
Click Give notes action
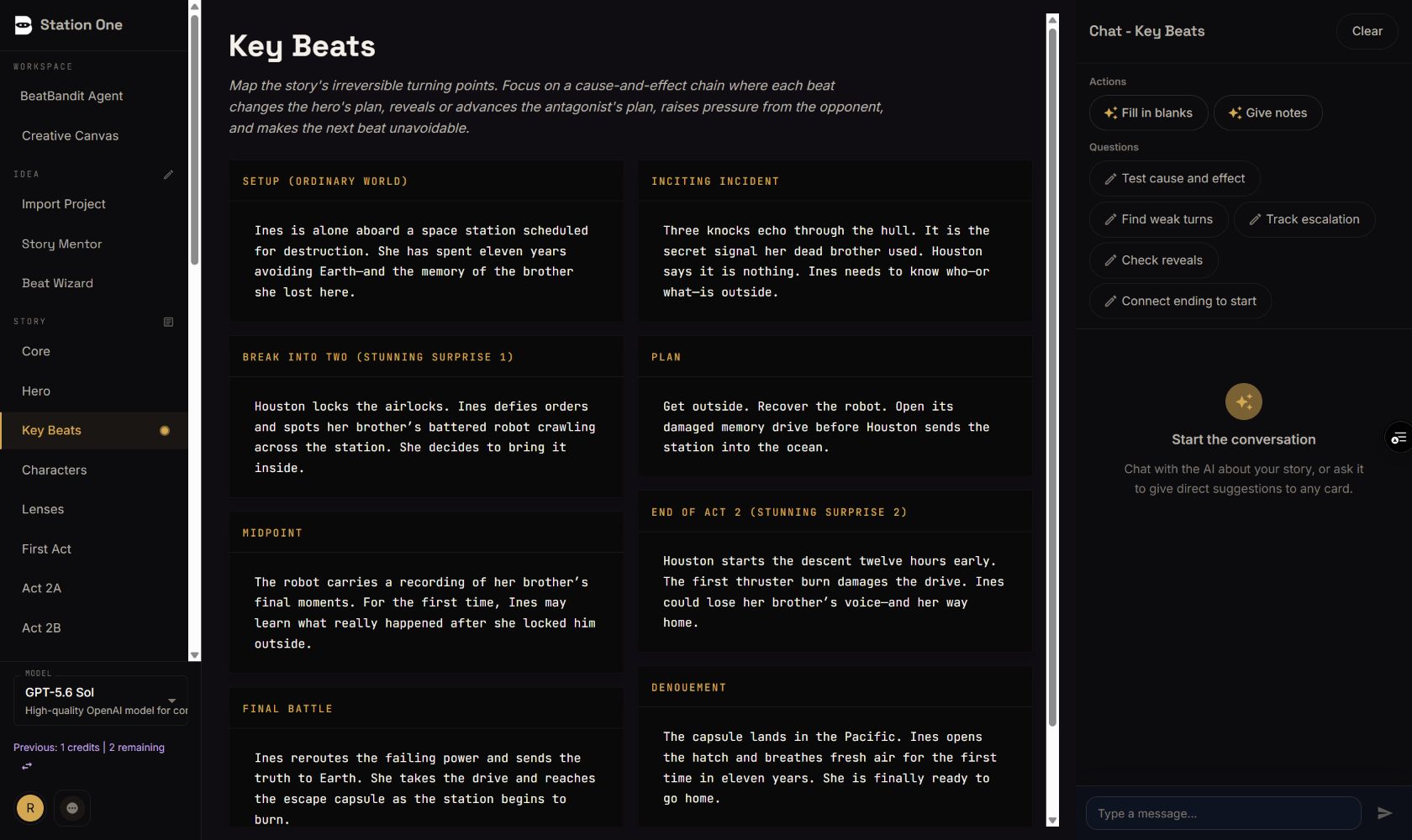[1267, 113]
